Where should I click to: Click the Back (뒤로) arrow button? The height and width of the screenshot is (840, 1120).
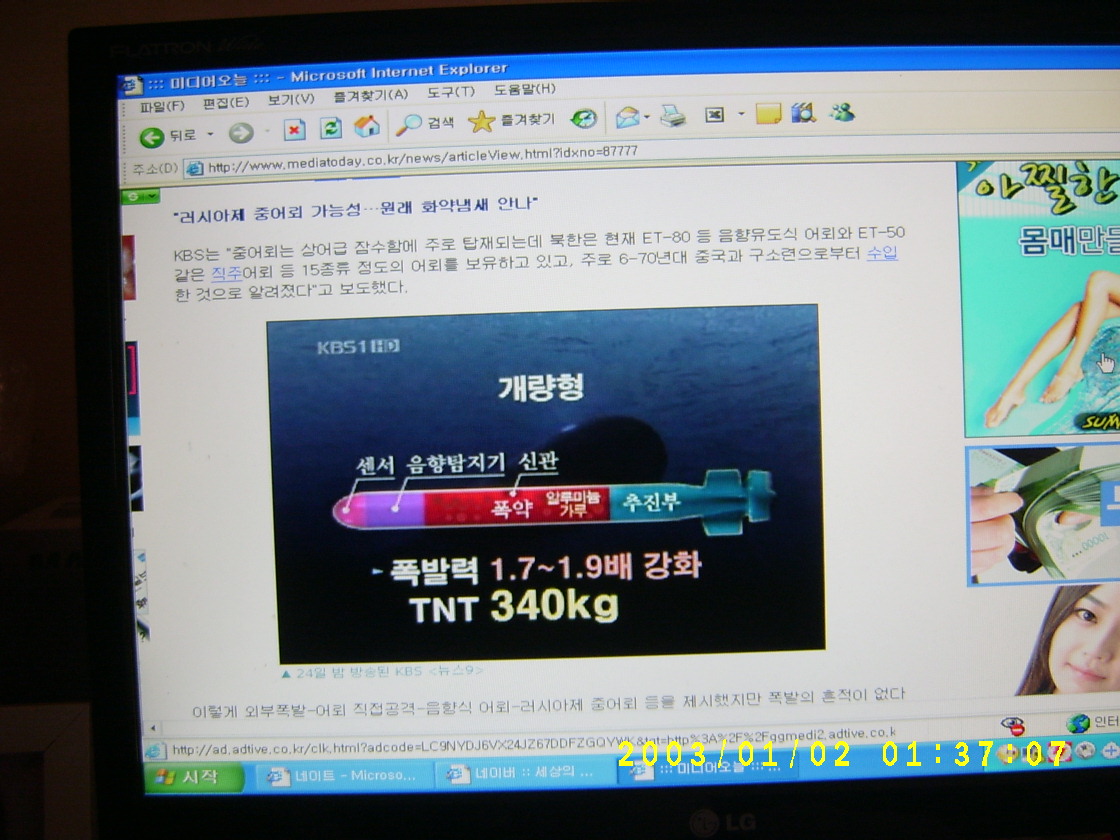(152, 135)
